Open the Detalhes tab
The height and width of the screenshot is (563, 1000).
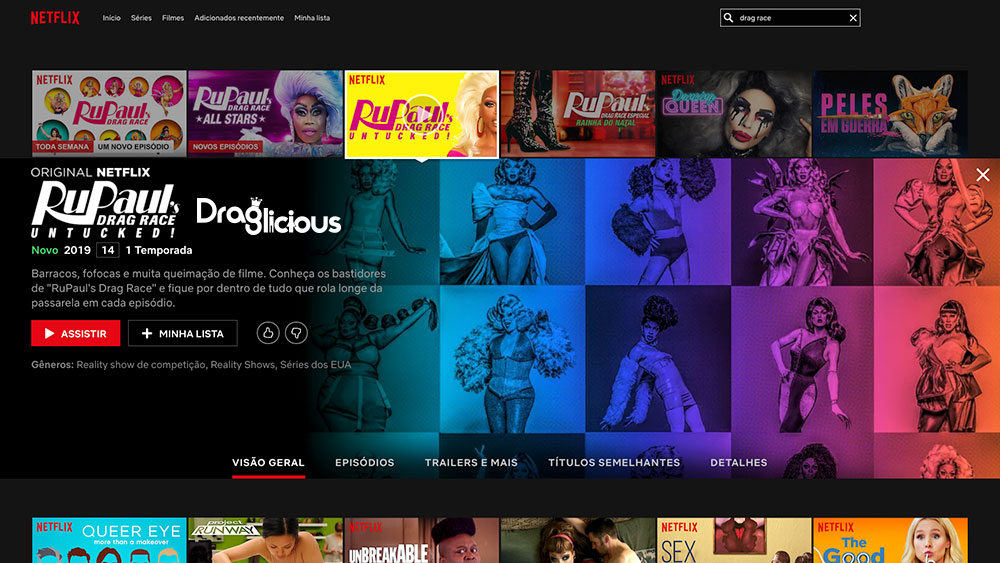click(x=739, y=463)
